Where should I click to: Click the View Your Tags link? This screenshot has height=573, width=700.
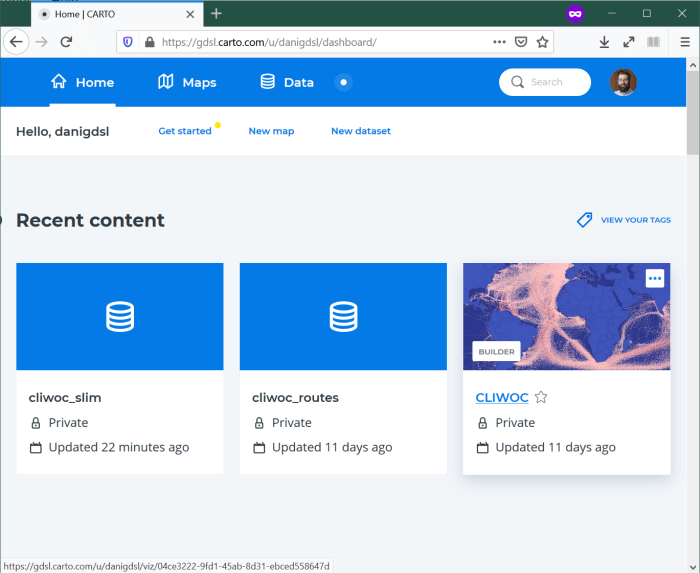636,220
